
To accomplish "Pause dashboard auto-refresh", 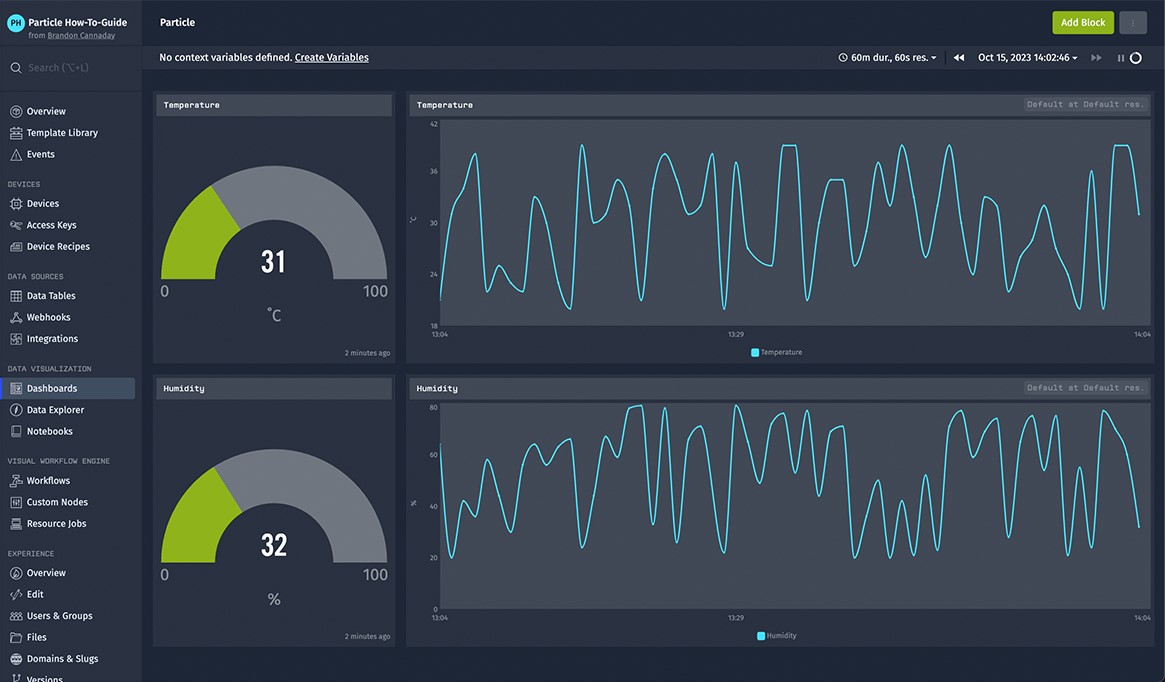I will pyautogui.click(x=1120, y=58).
